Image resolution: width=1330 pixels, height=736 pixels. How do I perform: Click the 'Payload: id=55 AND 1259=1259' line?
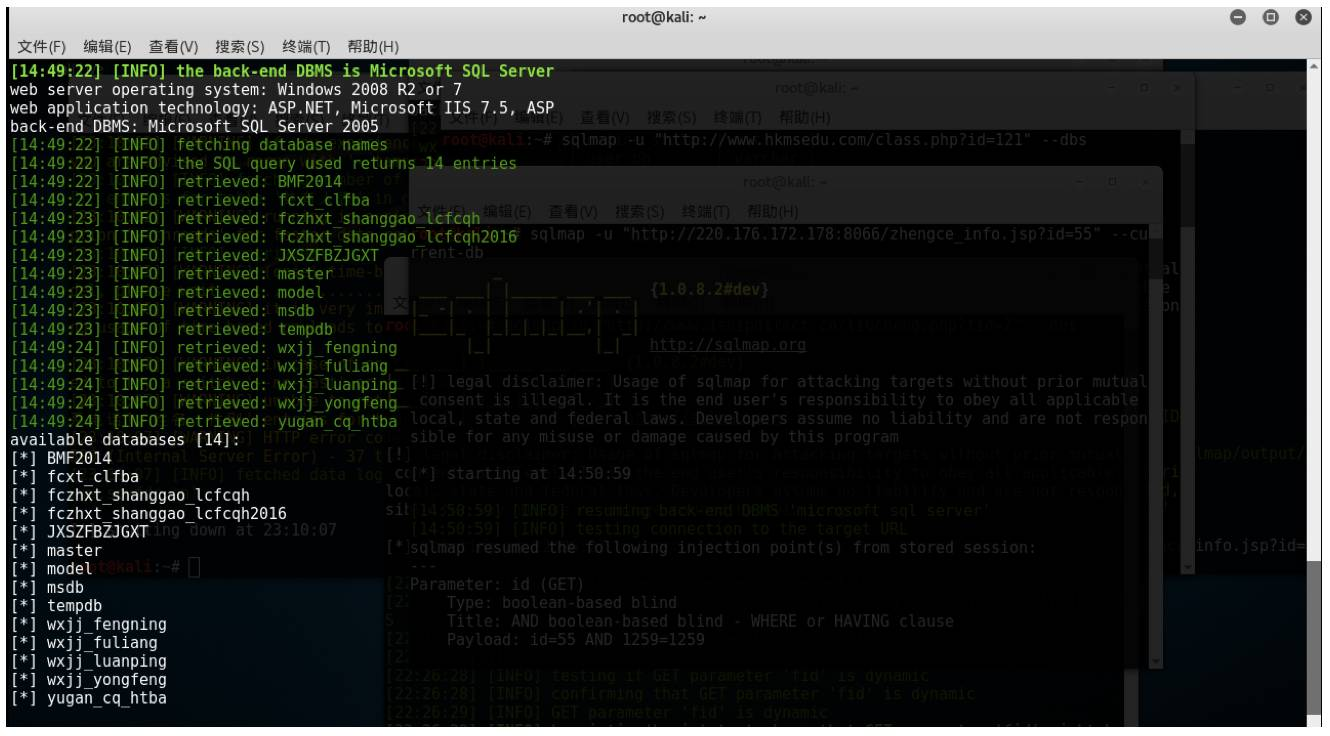[576, 639]
